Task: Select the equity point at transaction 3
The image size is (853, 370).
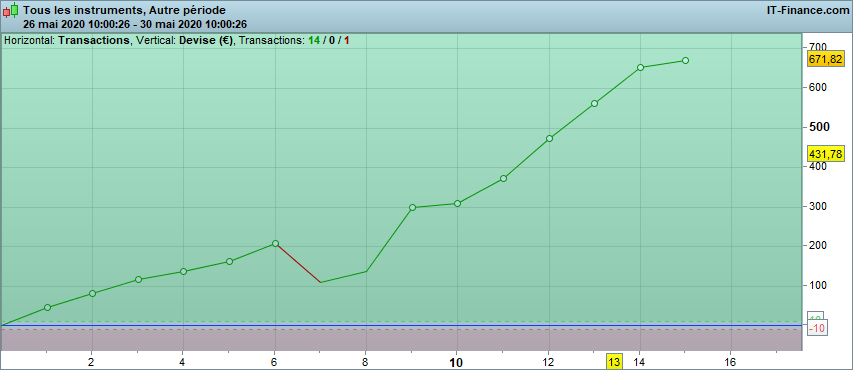Action: [138, 279]
